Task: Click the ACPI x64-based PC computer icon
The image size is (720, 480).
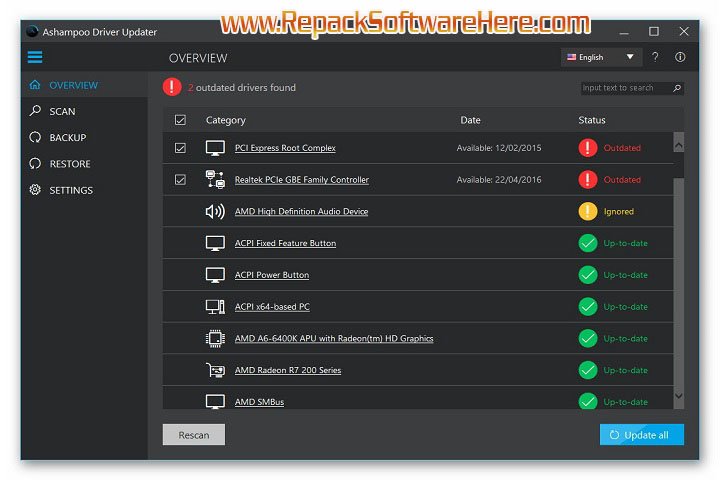Action: click(x=215, y=306)
